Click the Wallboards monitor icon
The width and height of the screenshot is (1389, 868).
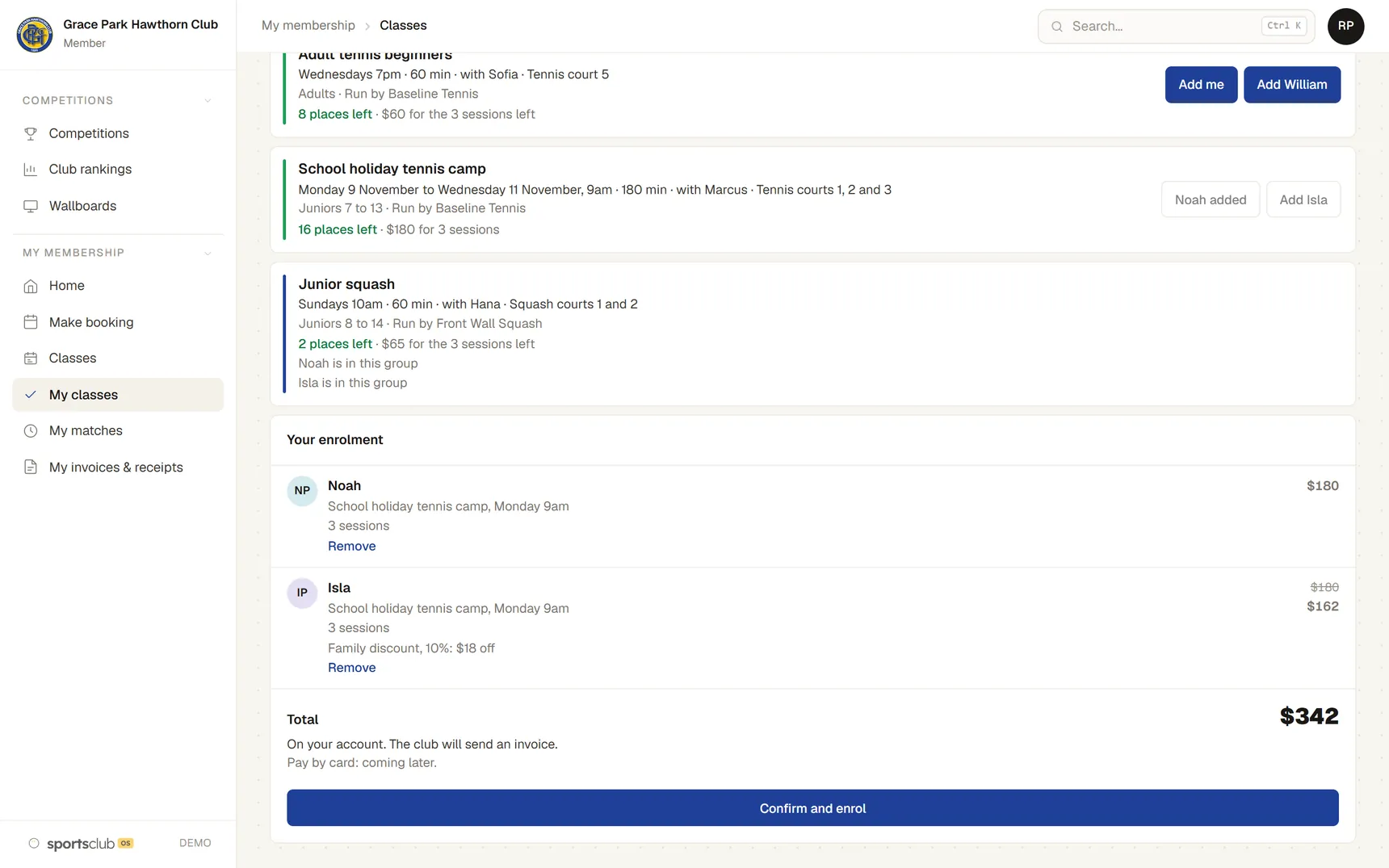(31, 206)
